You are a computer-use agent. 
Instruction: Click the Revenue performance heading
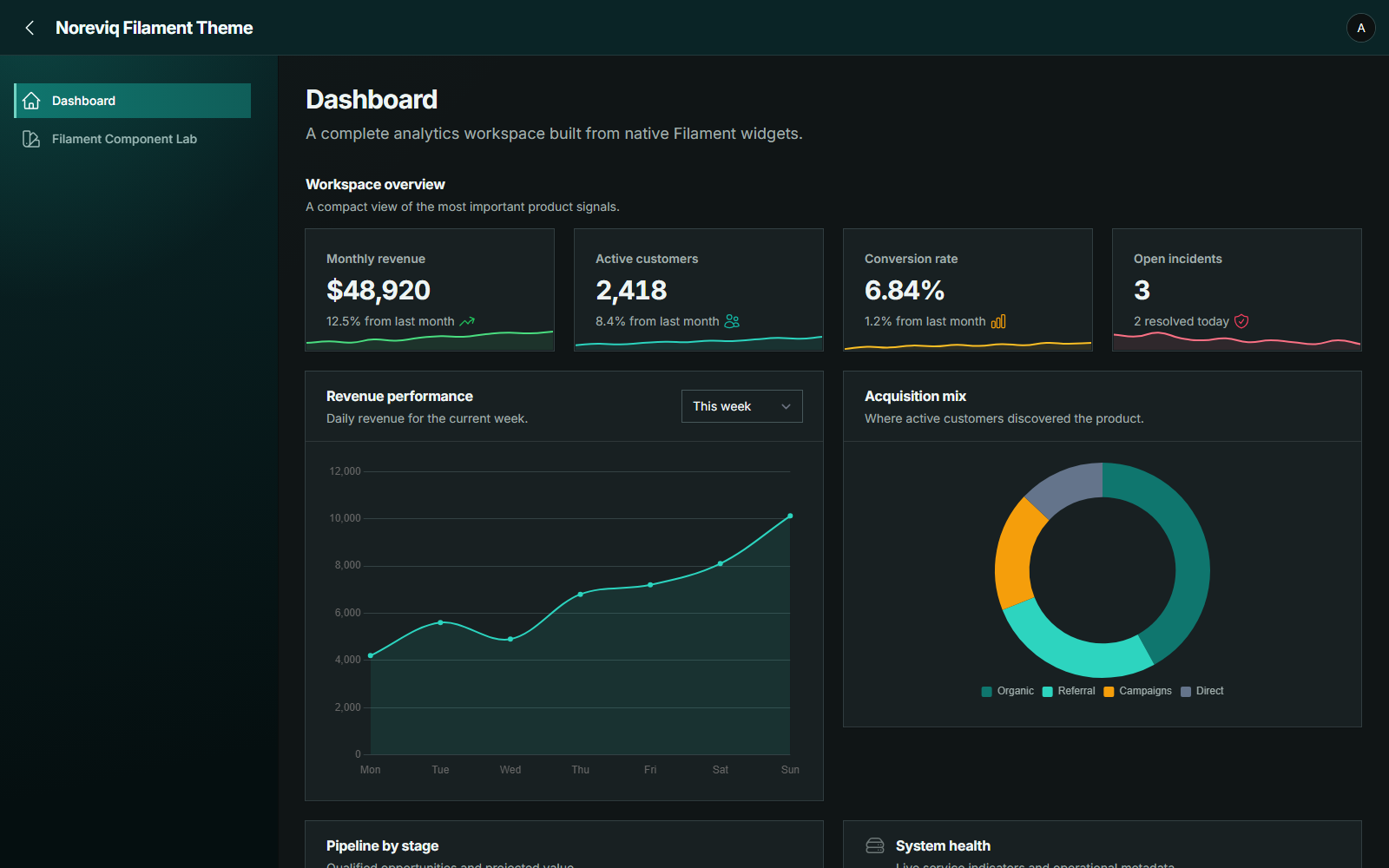click(x=399, y=396)
